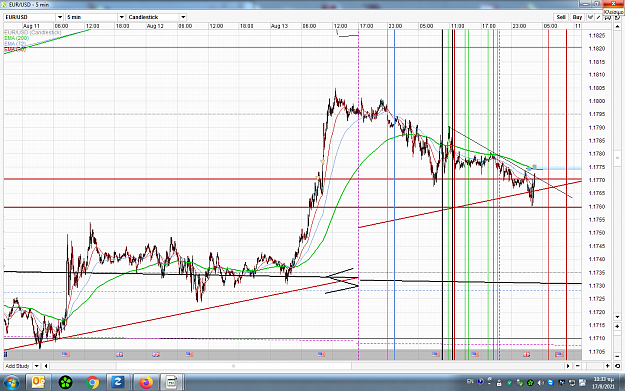Image resolution: width=625 pixels, height=391 pixels.
Task: Click the green Kaspersky shield tray icon
Action: pos(509,383)
